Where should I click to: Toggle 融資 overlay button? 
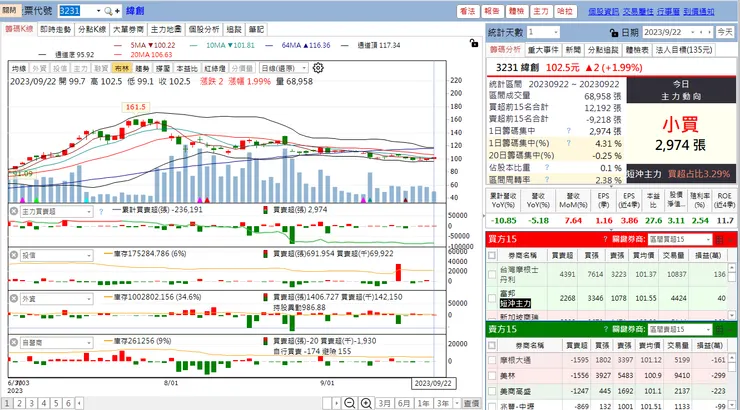tap(101, 68)
